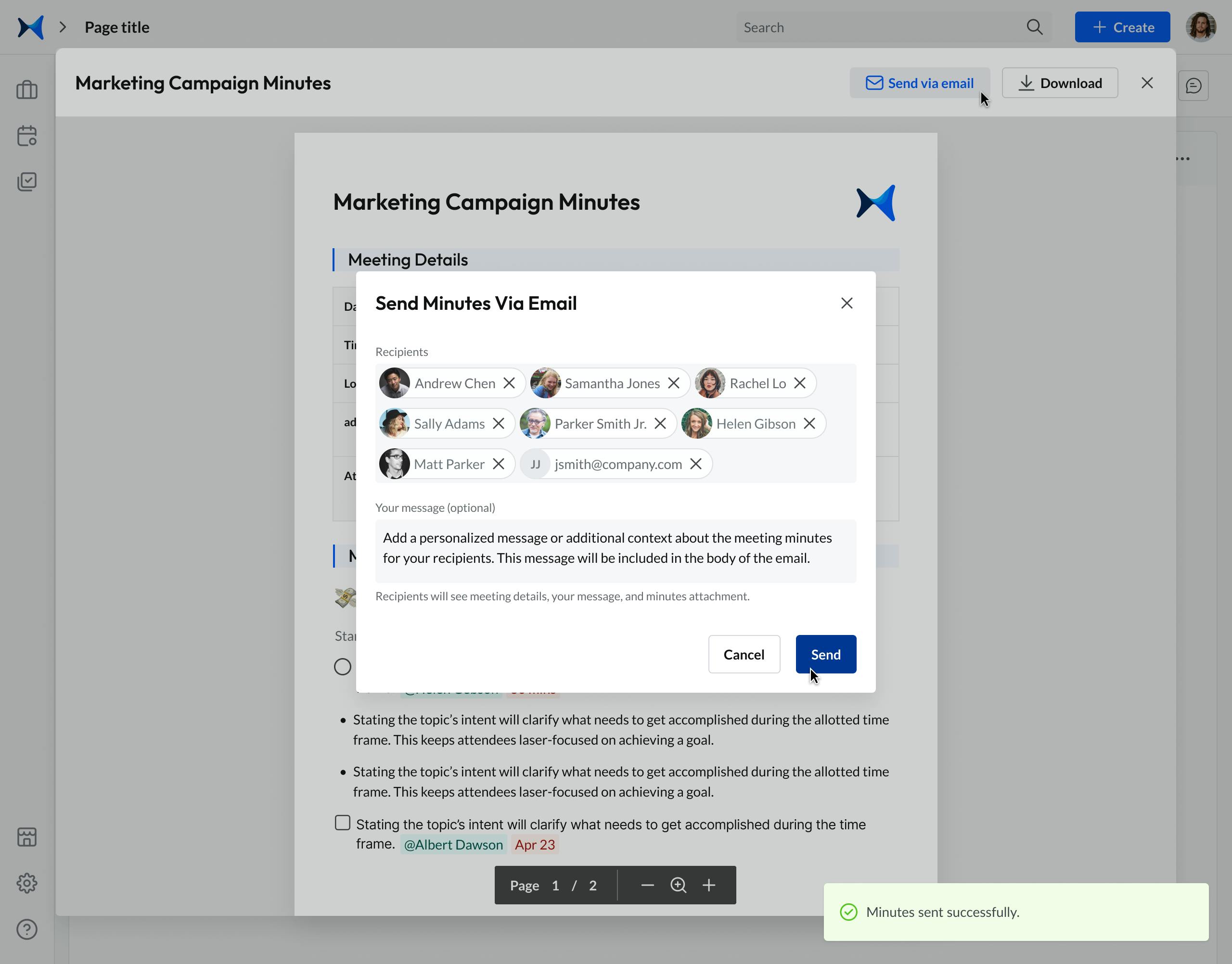This screenshot has width=1232, height=964.
Task: Remove Andrew Chen from recipients
Action: point(509,383)
